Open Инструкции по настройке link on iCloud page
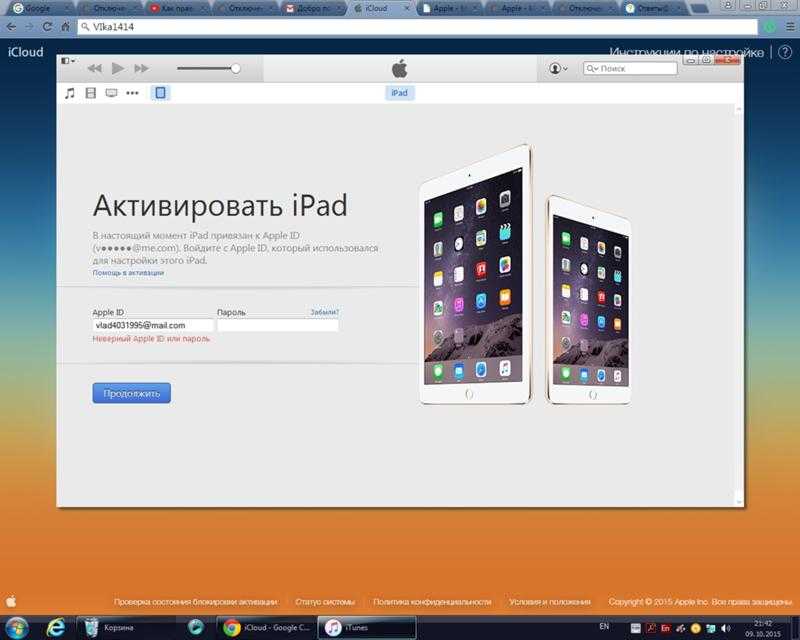 [687, 52]
